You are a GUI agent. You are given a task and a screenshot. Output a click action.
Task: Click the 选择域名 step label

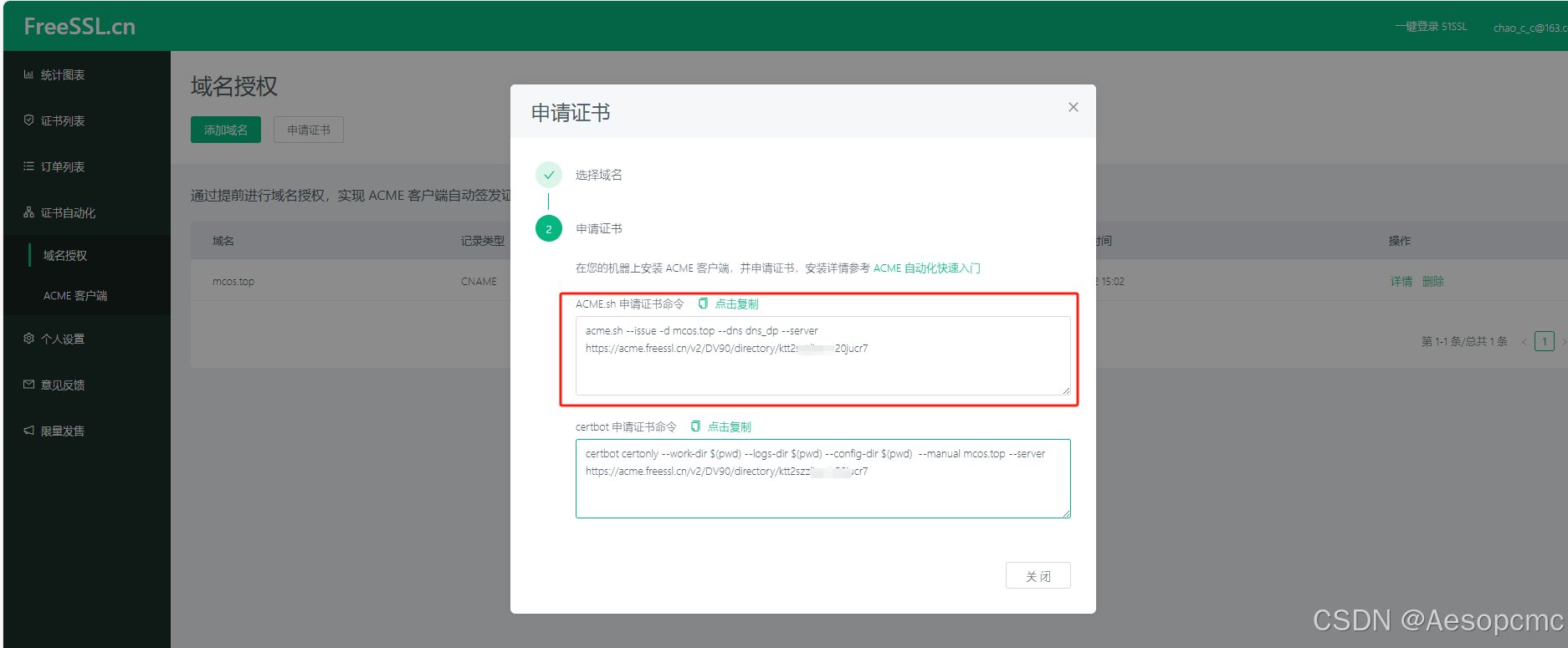pyautogui.click(x=599, y=175)
